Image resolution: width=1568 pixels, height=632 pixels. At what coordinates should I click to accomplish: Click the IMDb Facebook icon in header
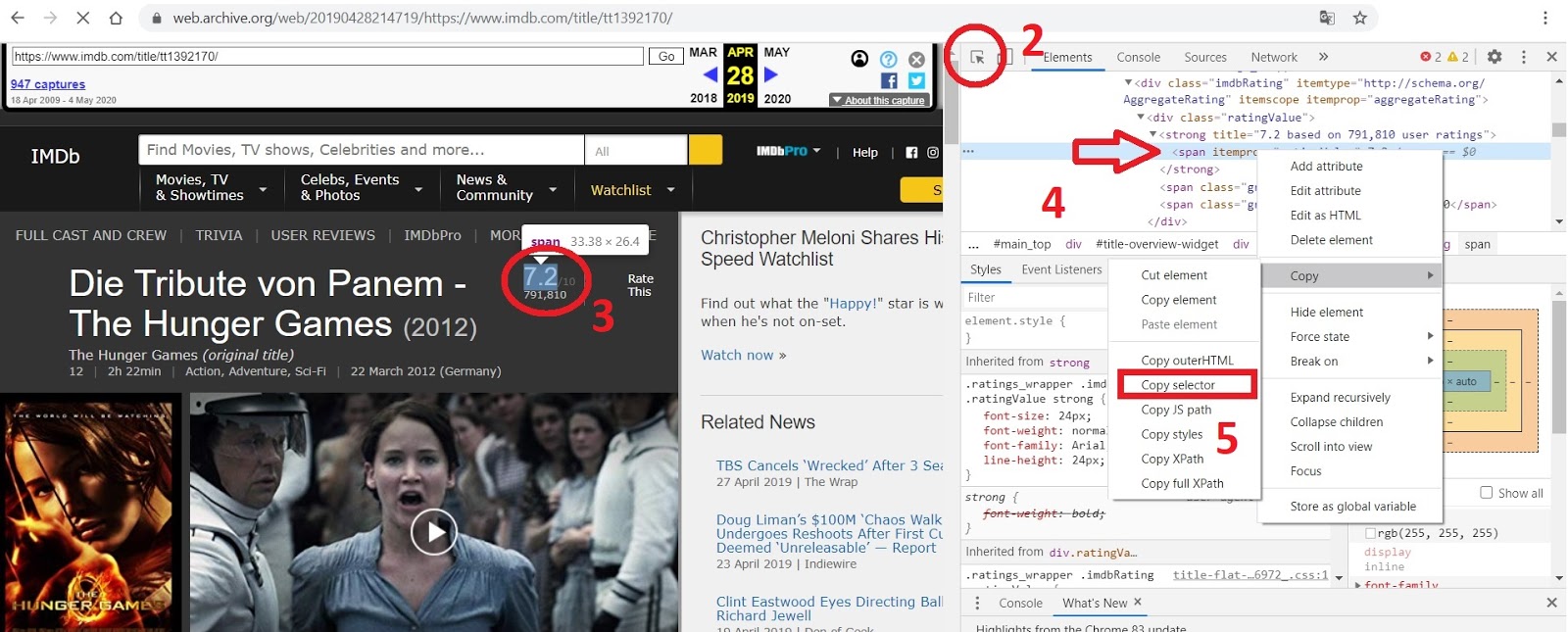pyautogui.click(x=911, y=152)
